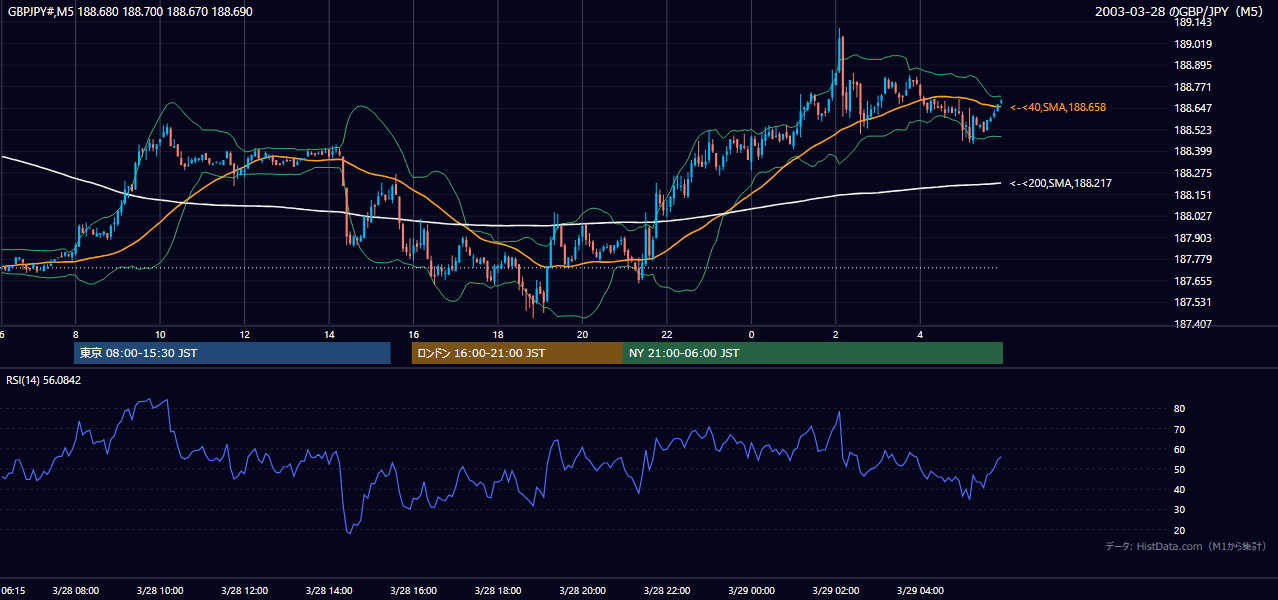Click price axis value 188.027
Image resolution: width=1278 pixels, height=600 pixels.
pos(1193,216)
